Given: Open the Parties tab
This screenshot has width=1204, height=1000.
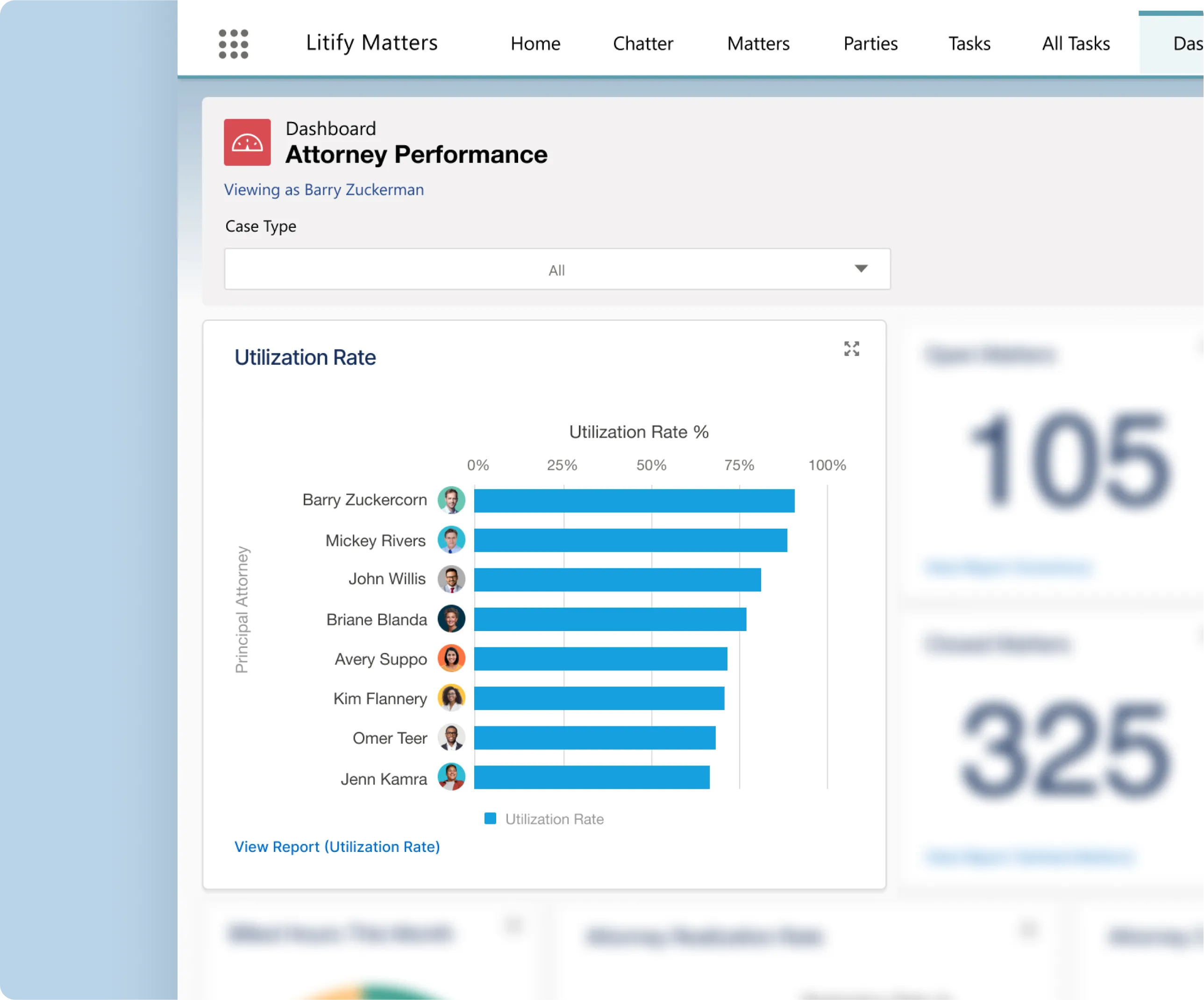Looking at the screenshot, I should coord(870,43).
